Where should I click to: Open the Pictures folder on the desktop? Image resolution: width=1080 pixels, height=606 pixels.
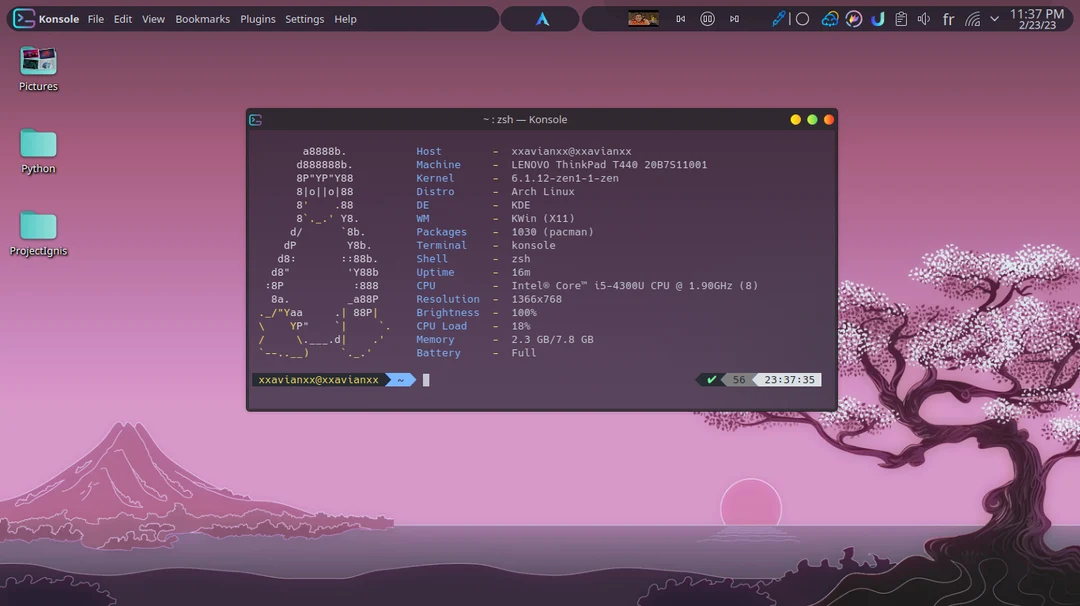coord(37,60)
